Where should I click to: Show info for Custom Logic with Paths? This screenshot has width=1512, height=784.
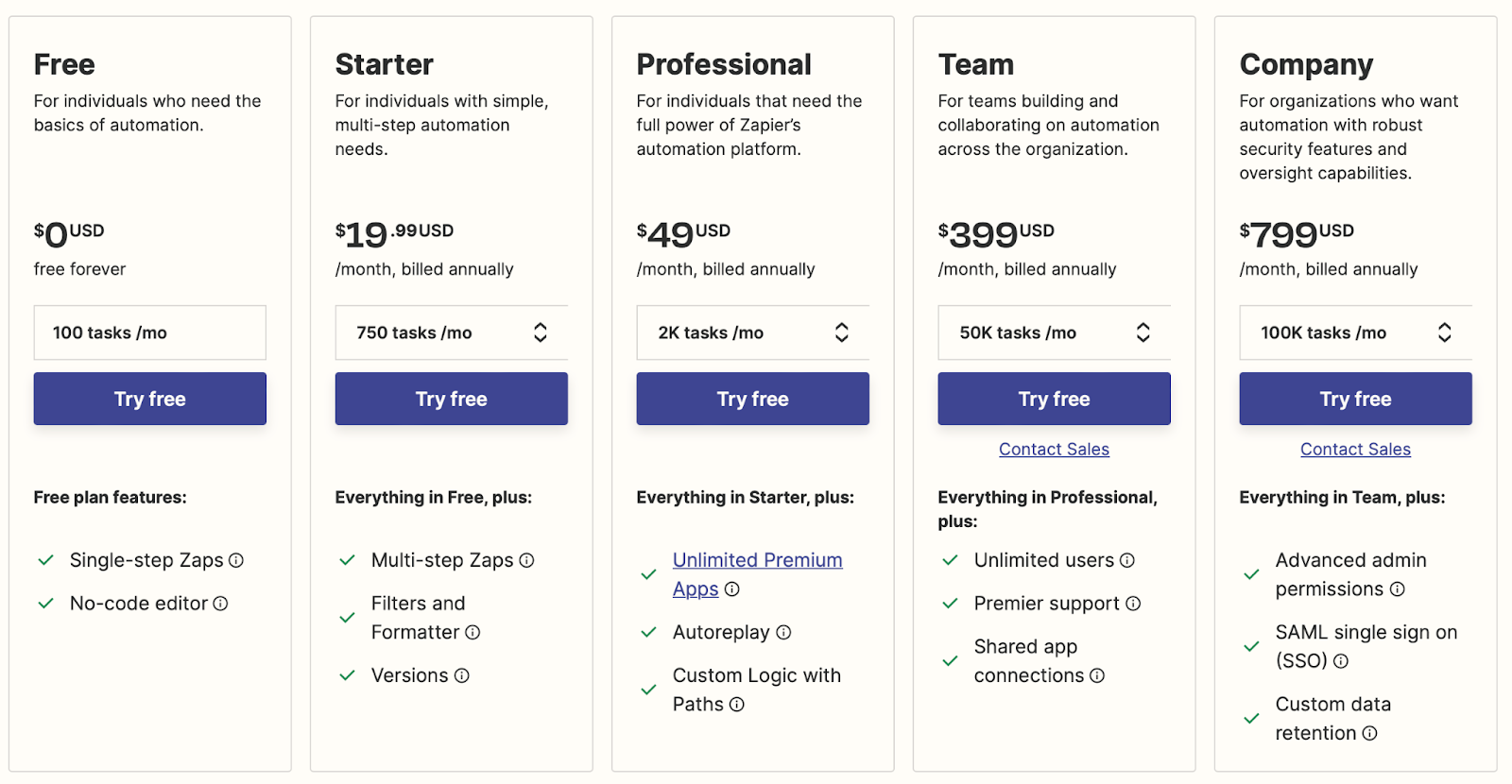737,705
